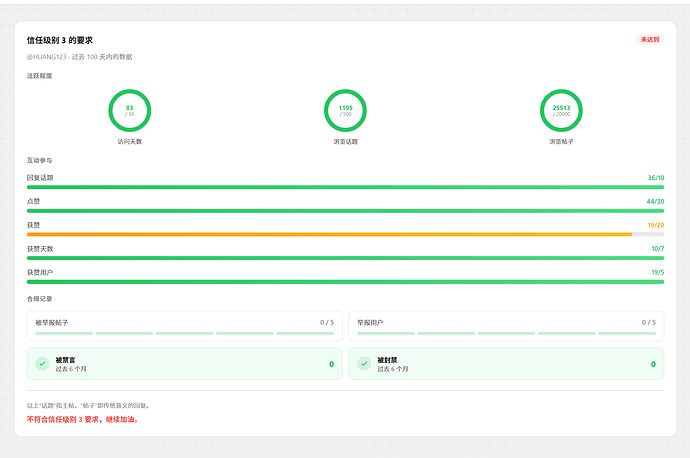Click the 互动参与 section label

click(40, 160)
